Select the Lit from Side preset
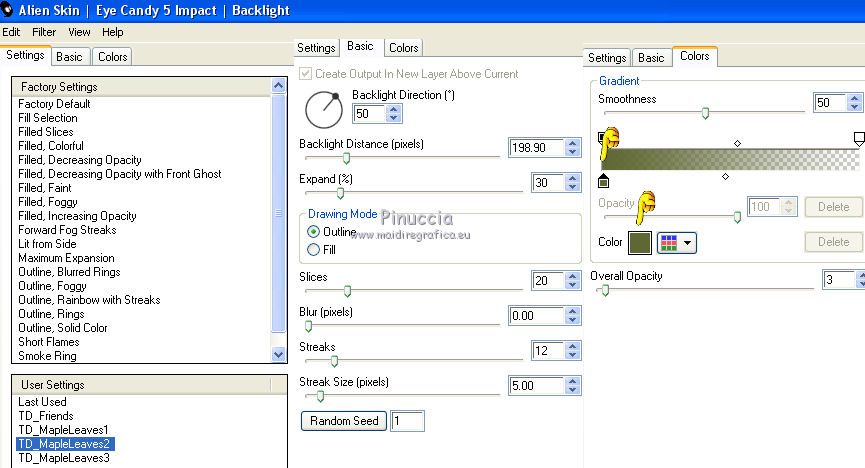This screenshot has width=865, height=468. tap(47, 244)
